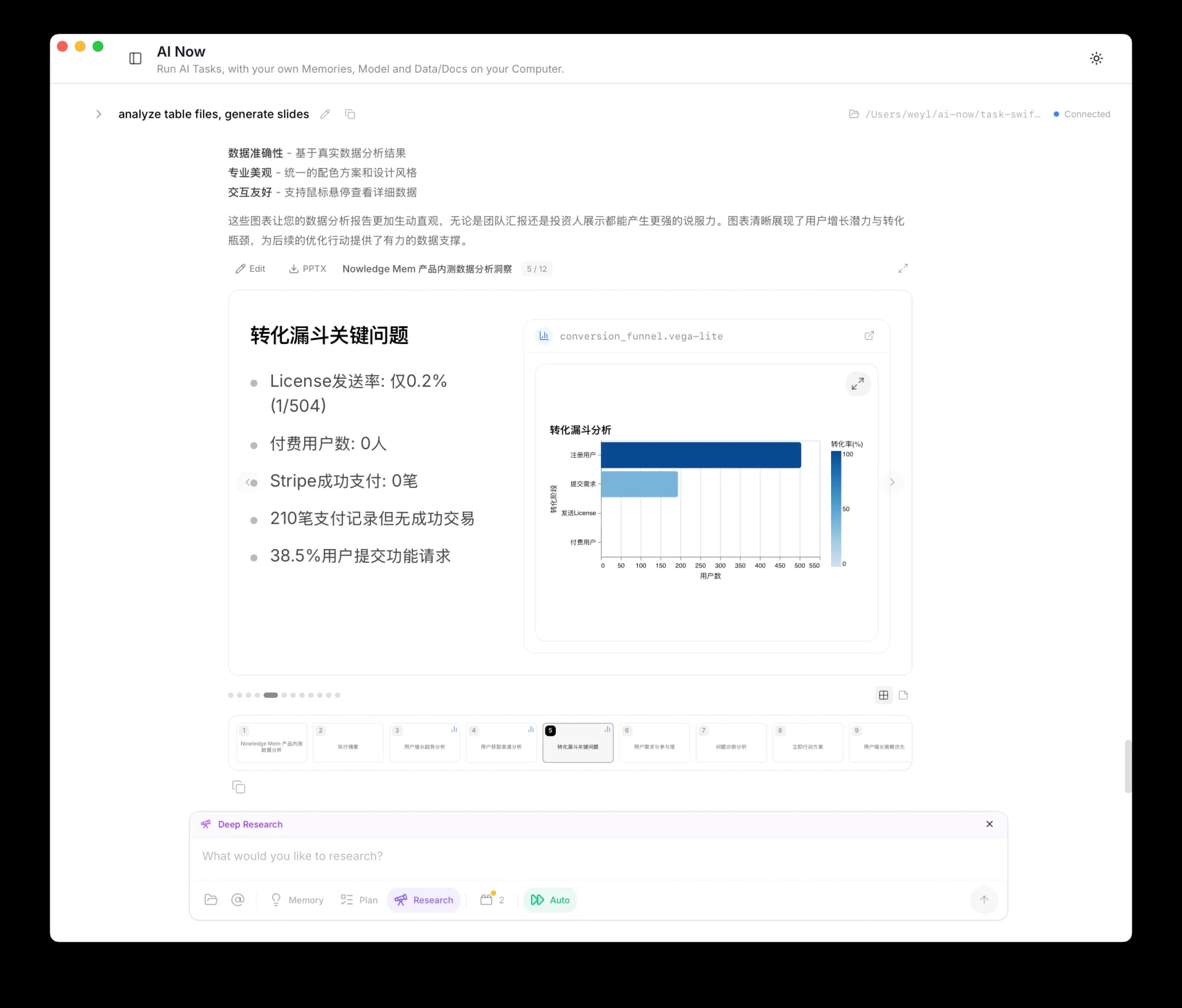Open the Plan panel
Image resolution: width=1182 pixels, height=1008 pixels.
tap(358, 899)
